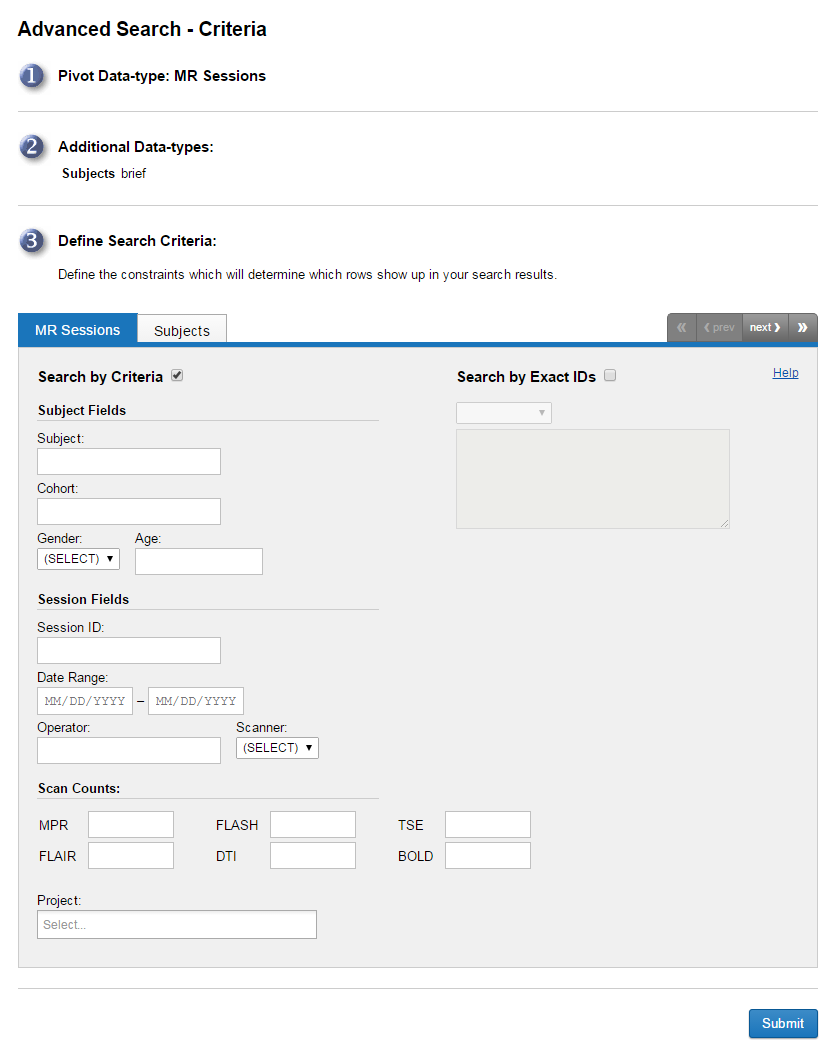Open the Help link
Image resolution: width=828 pixels, height=1040 pixels.
pyautogui.click(x=786, y=372)
